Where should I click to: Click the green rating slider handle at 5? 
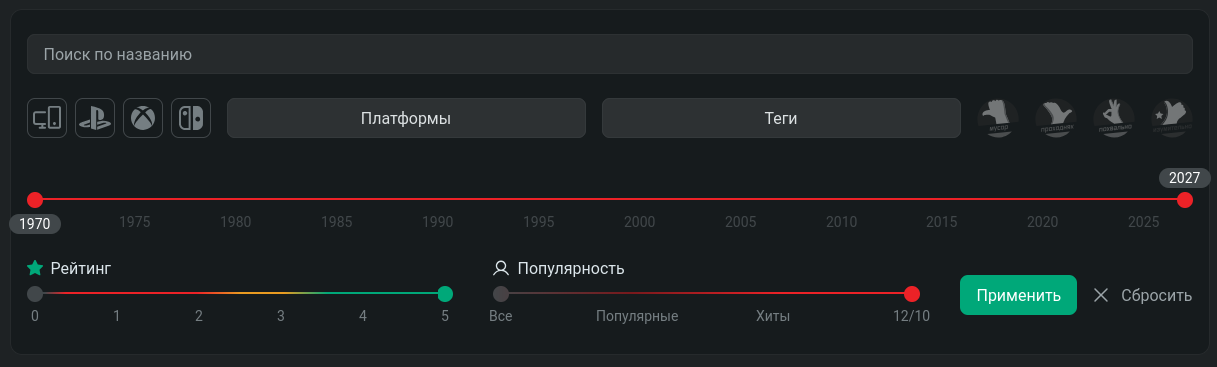[445, 294]
